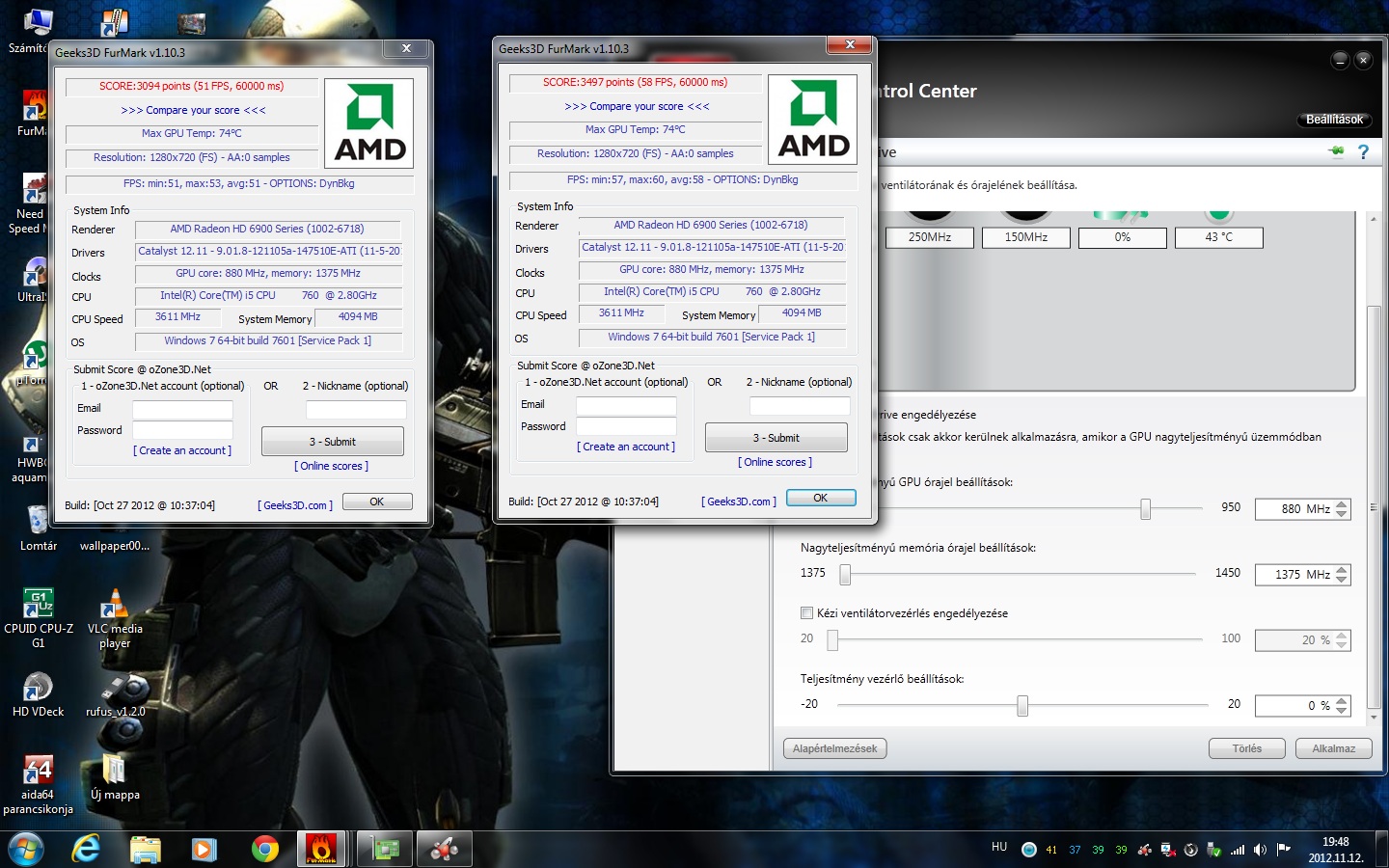Decrease power control 0 % stepper
Screen dimensions: 1389x868
pos(1342,711)
